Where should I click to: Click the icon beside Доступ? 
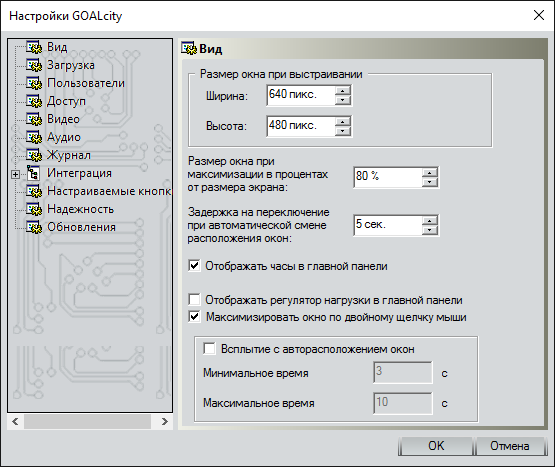coord(34,101)
